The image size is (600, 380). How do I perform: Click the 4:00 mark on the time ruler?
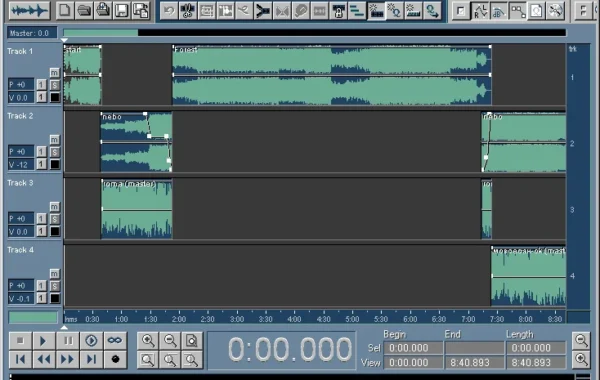click(x=294, y=318)
